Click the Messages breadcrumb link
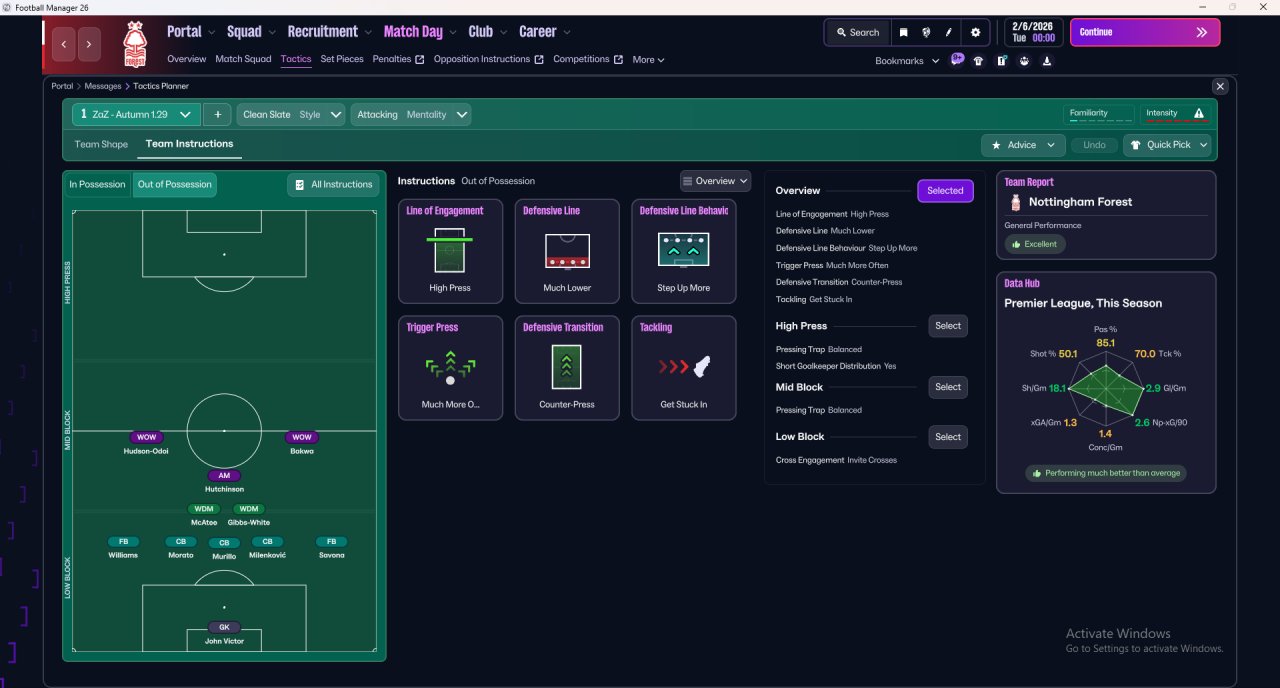This screenshot has height=688, width=1280. tap(103, 87)
